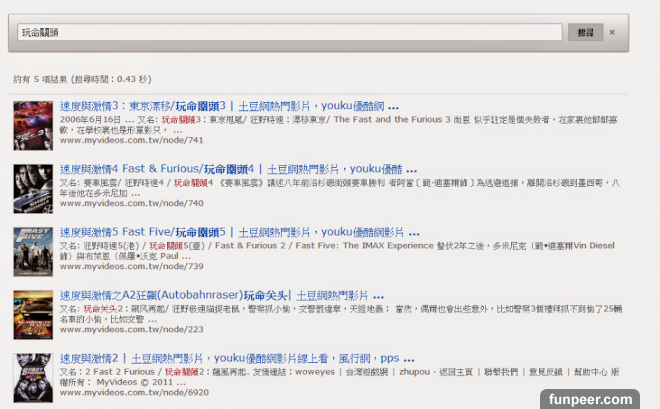Open the 速度與激情3：東京漂移 result title

(220, 106)
